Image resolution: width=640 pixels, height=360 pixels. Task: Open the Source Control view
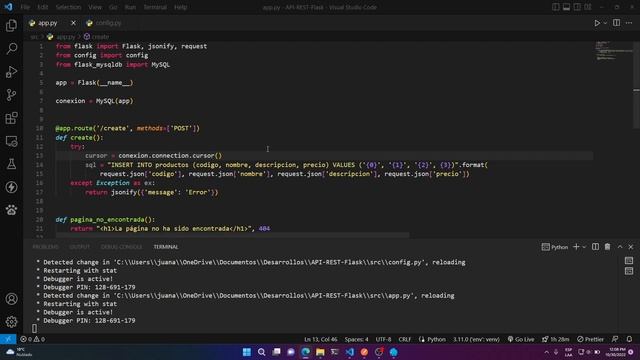(x=11, y=95)
